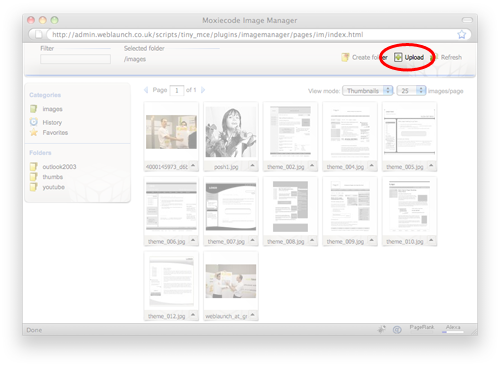Open the View mode Thumbnails dropdown

click(368, 91)
